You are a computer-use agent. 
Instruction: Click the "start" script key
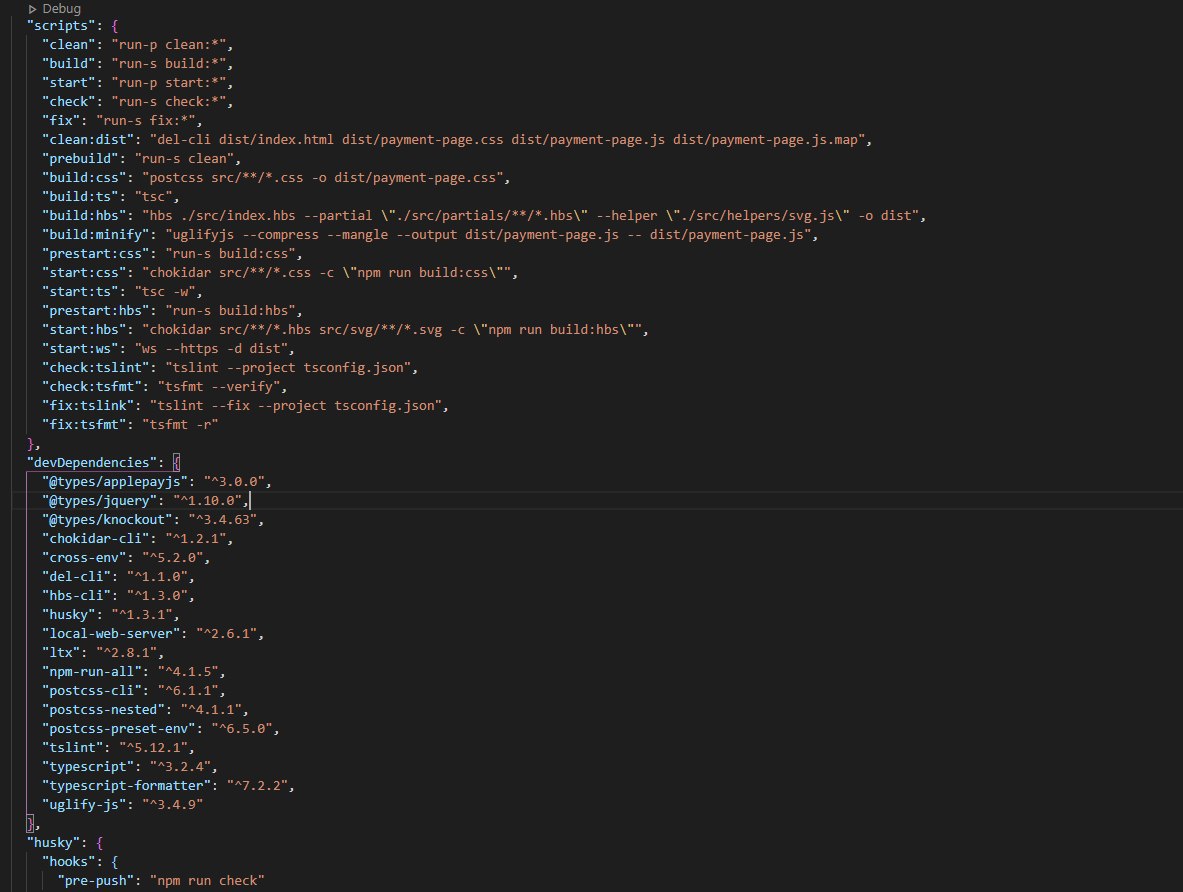(69, 82)
